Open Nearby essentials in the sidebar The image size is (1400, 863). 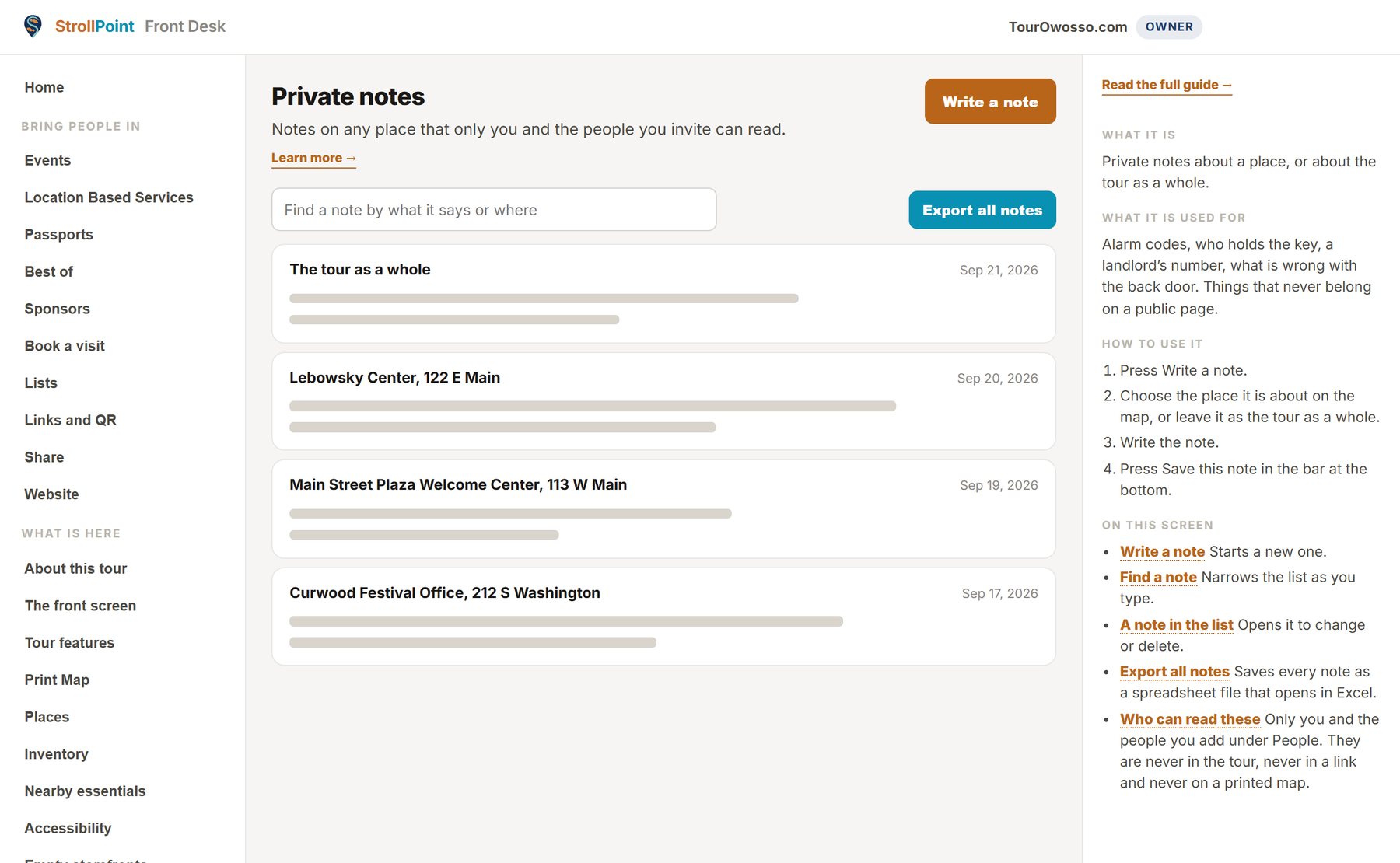click(86, 791)
